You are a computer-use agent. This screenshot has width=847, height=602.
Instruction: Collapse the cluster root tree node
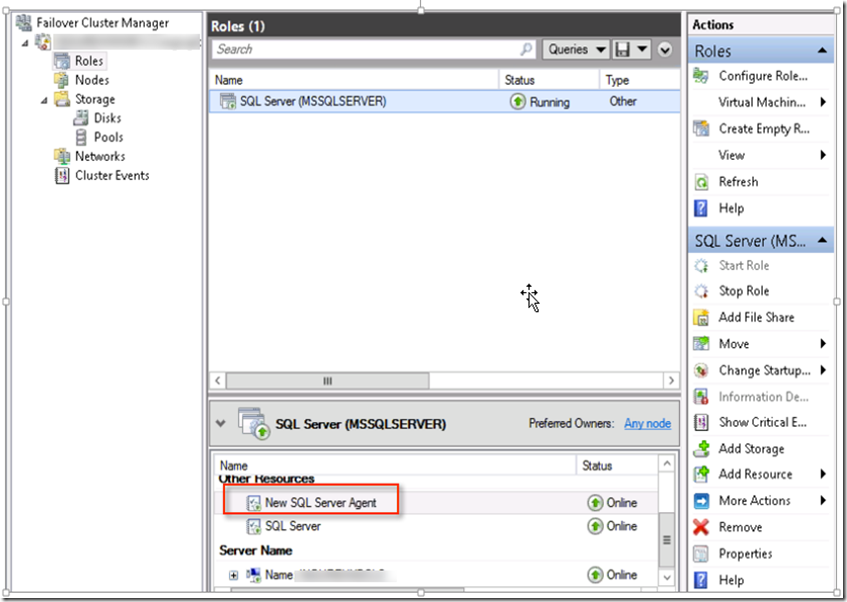coord(25,42)
